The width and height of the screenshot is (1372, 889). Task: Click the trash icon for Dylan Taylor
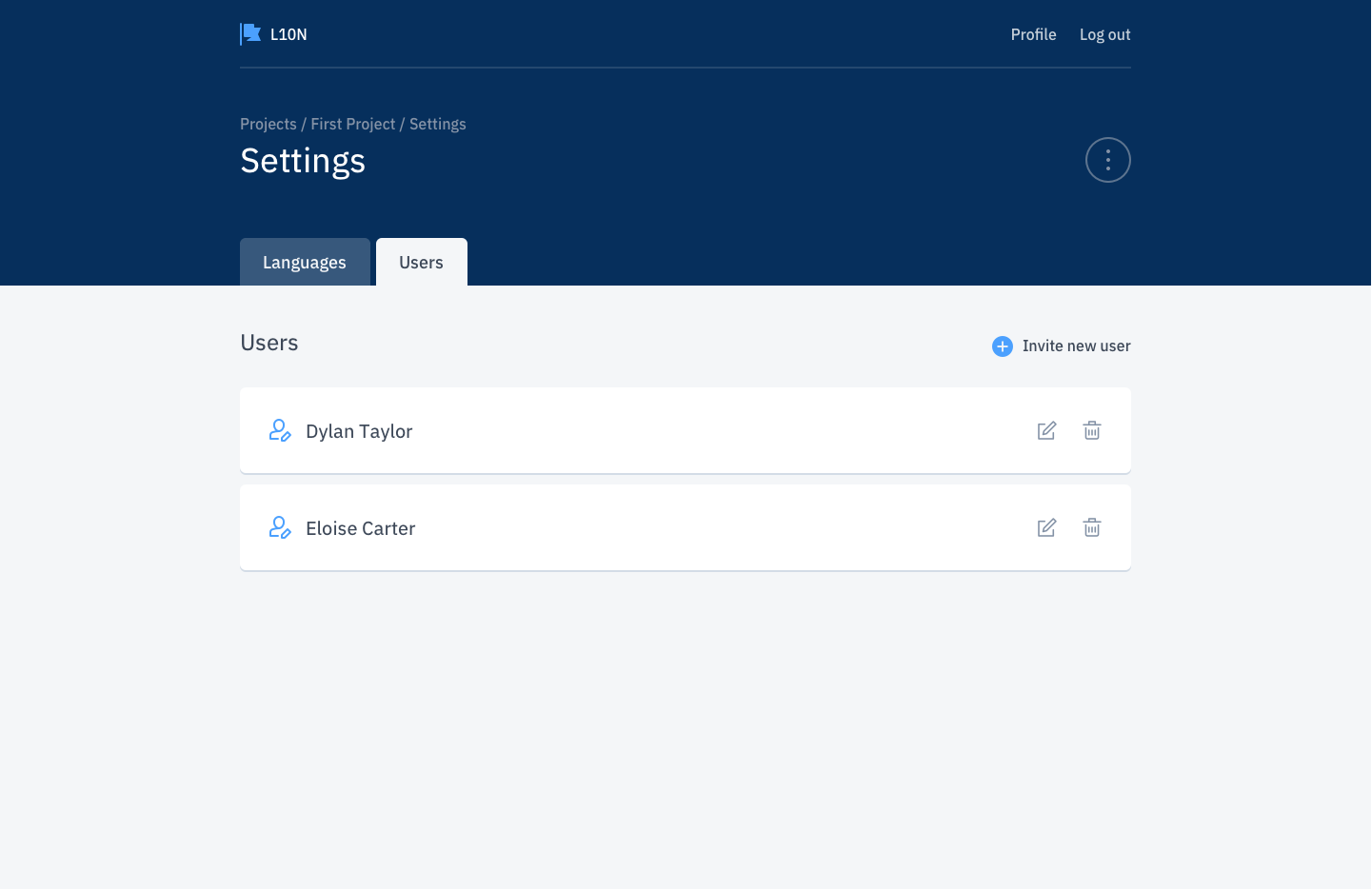tap(1091, 430)
